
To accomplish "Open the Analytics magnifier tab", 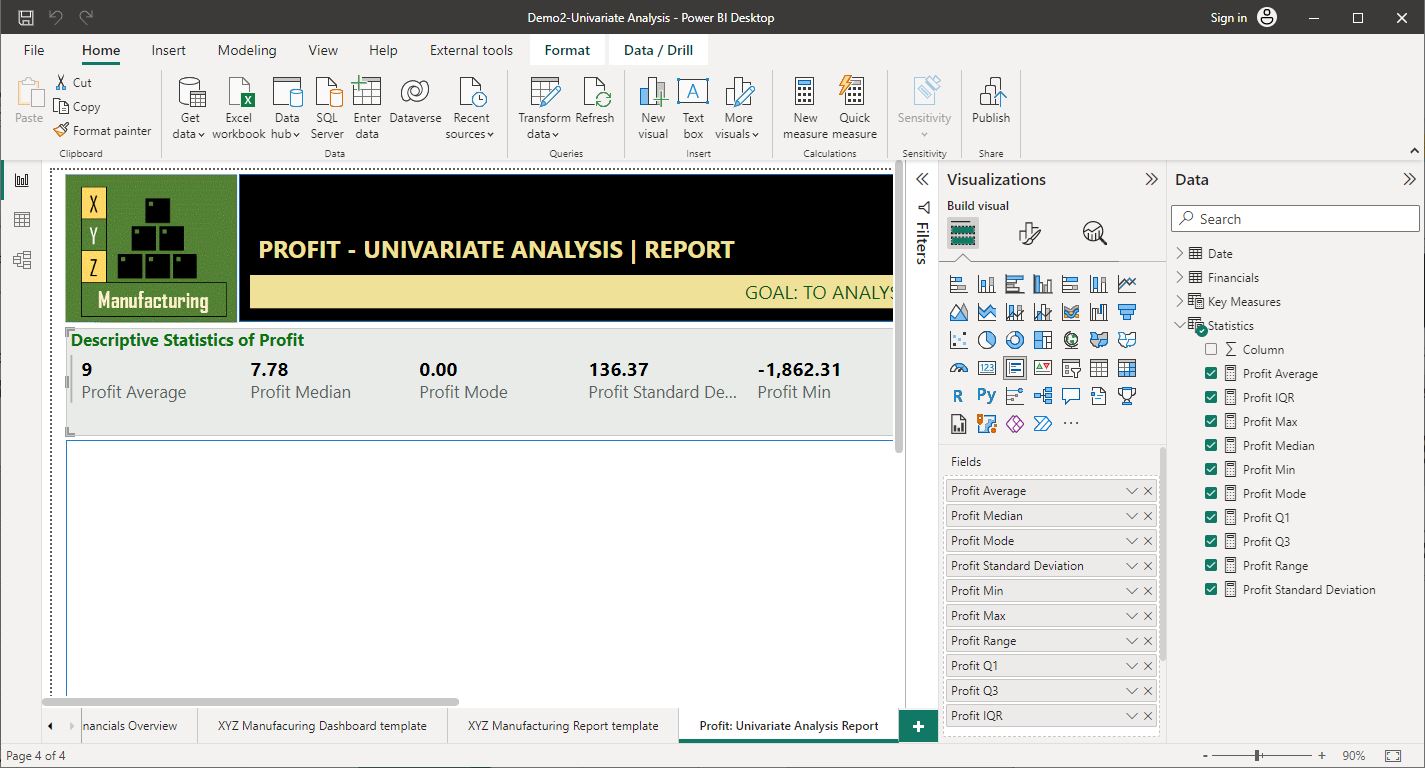I will click(x=1095, y=234).
